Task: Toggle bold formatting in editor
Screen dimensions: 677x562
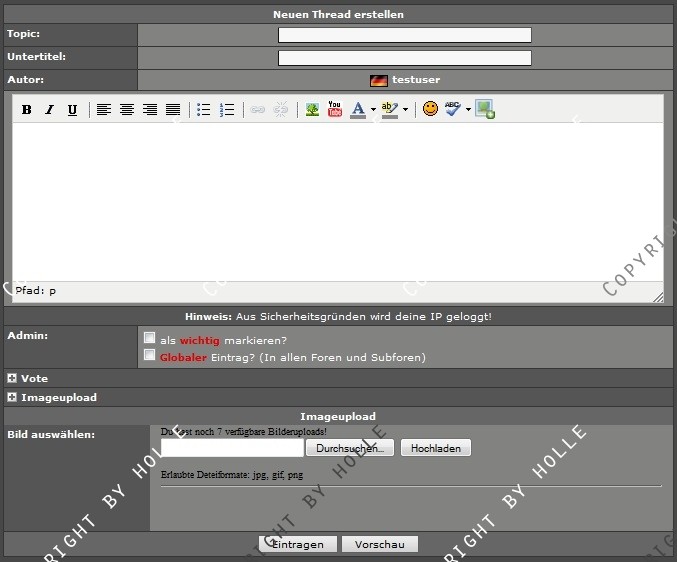Action: tap(27, 110)
